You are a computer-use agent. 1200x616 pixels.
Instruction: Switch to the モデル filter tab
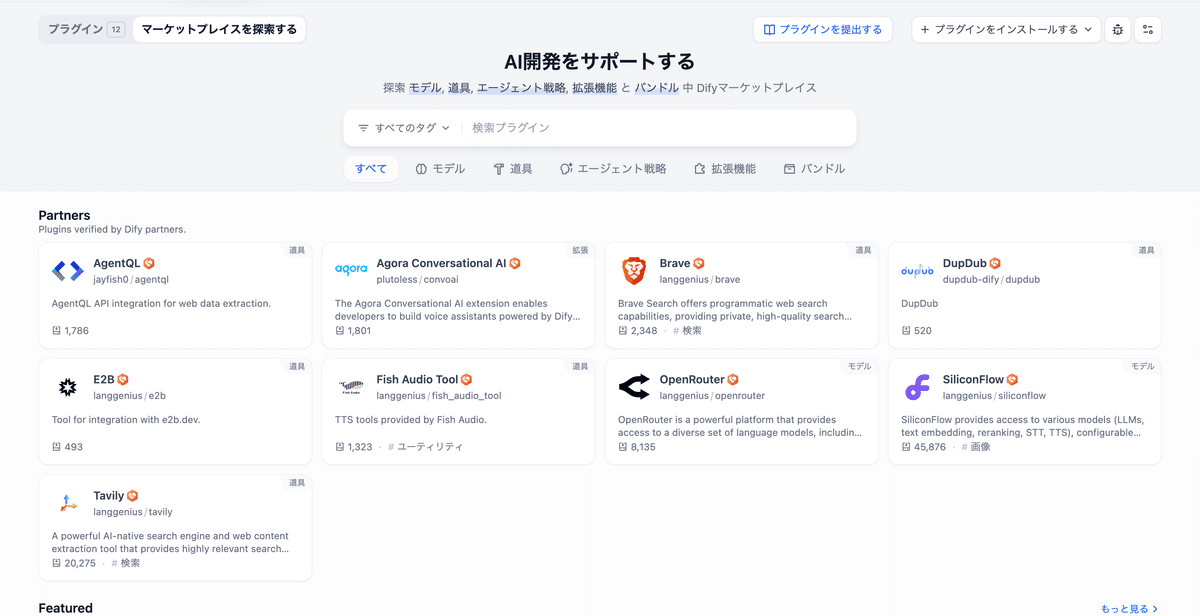443,168
